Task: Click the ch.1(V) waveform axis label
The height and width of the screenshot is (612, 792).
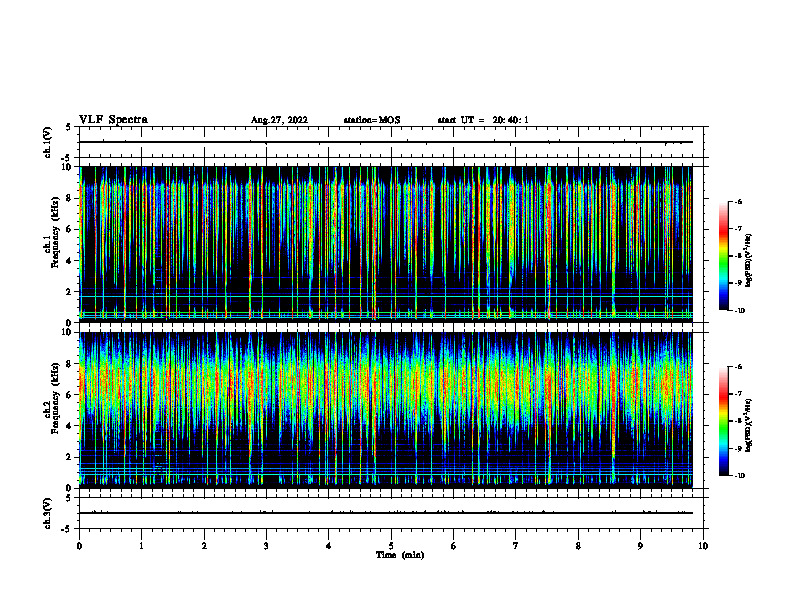Action: point(48,142)
